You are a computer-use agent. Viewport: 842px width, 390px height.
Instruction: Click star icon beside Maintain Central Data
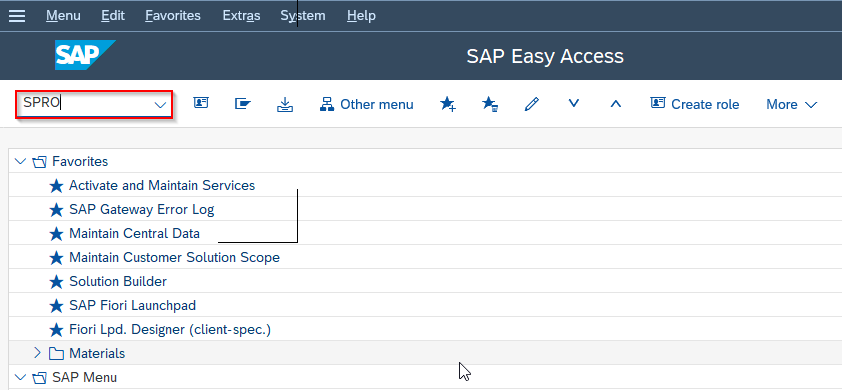(56, 234)
